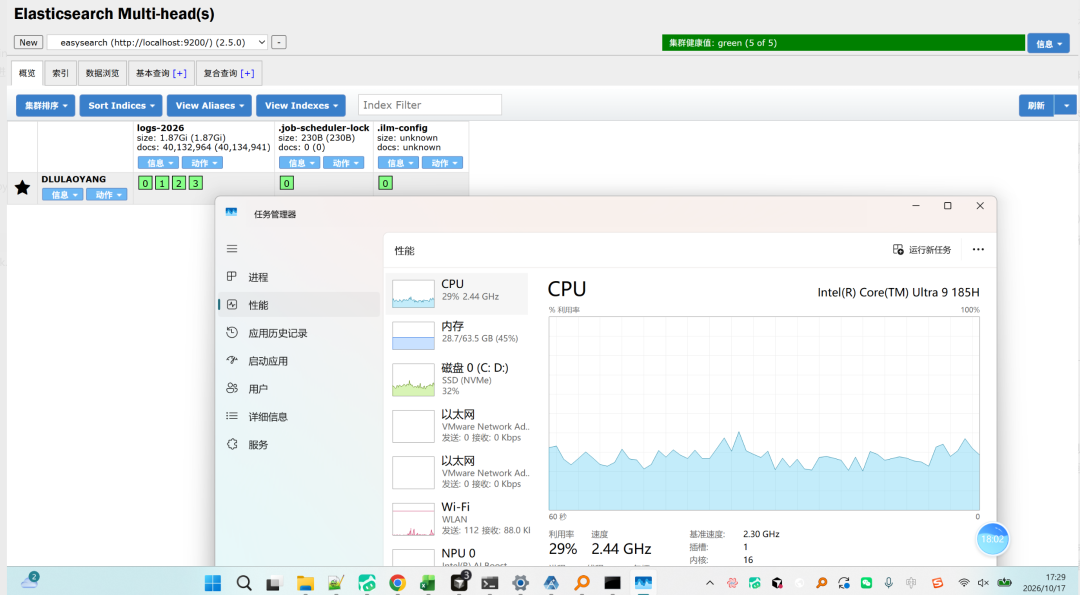This screenshot has height=595, width=1080.
Task: Open 动作 dropdown for .ilm-config index
Action: tap(443, 163)
